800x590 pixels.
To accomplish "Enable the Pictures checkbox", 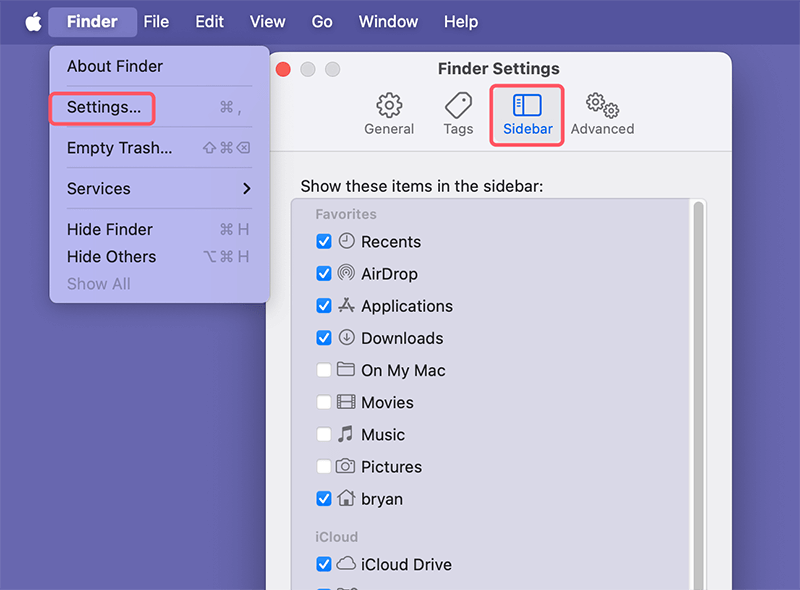I will 324,466.
